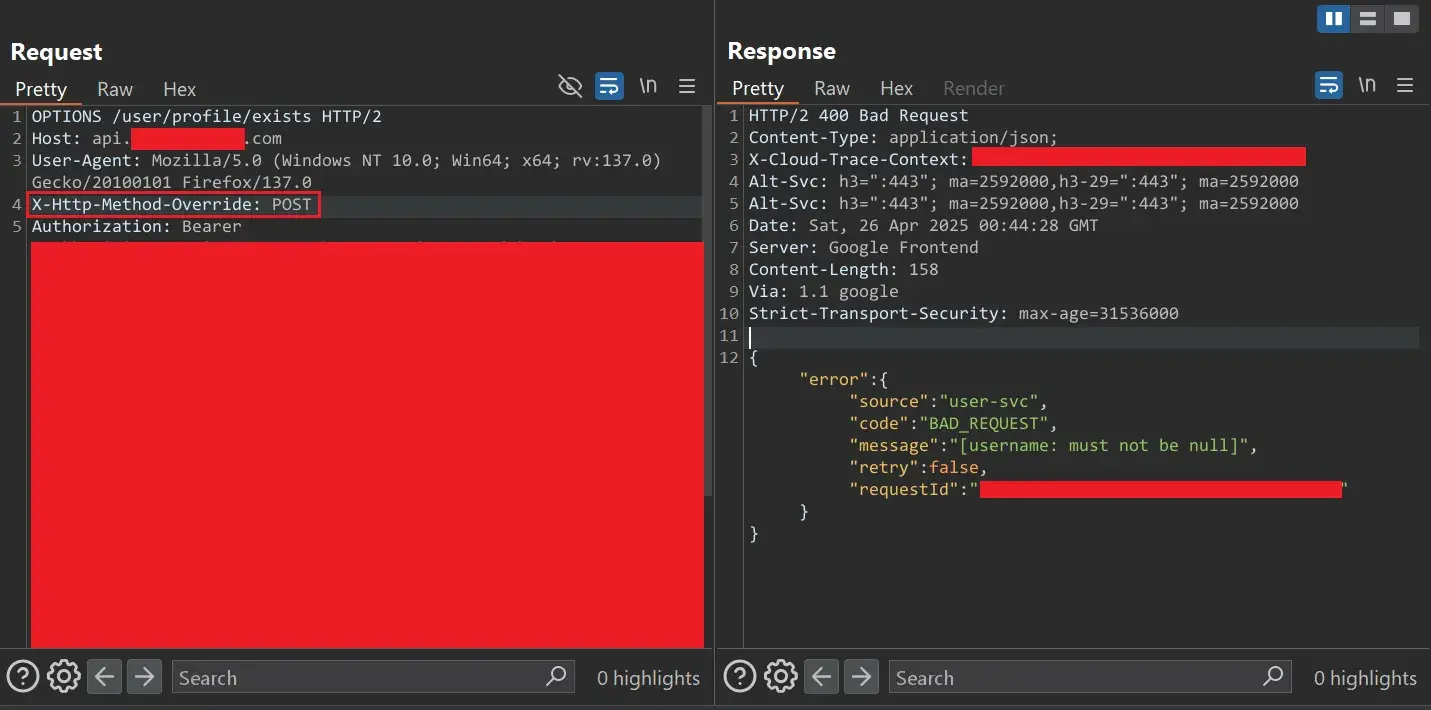Go to previous match in Request search
Image resolution: width=1431 pixels, height=710 pixels.
click(104, 677)
